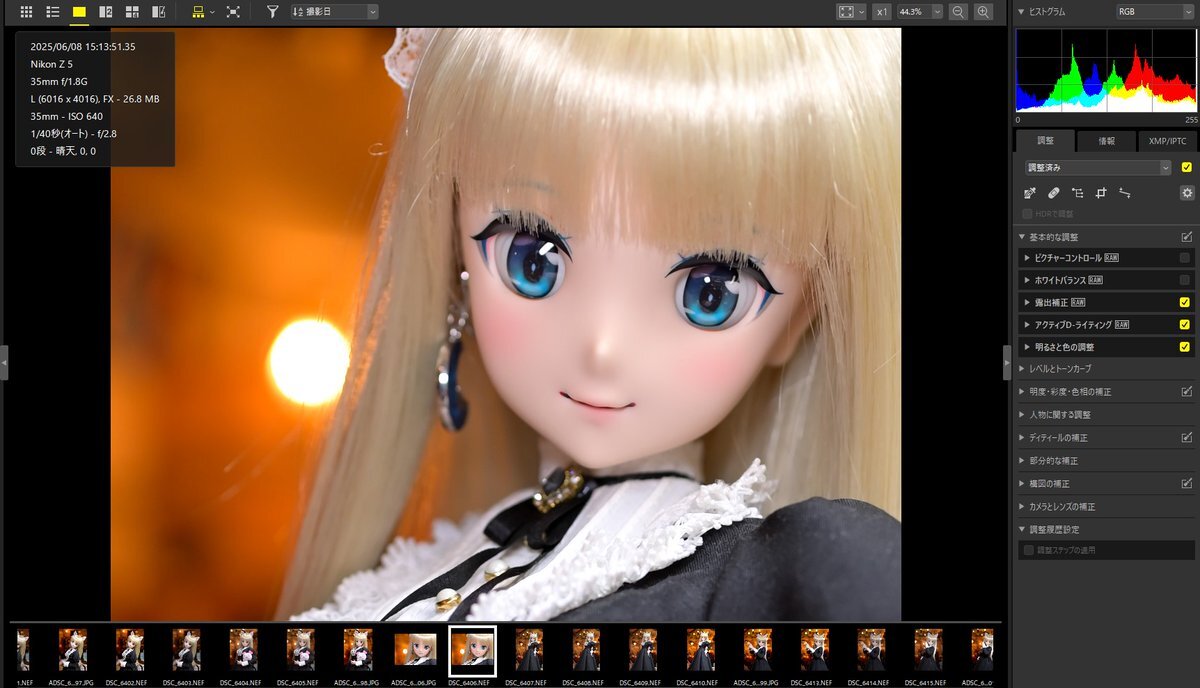Collapse the right panel with edge arrow
Screen dimensions: 1200x688
point(1007,362)
